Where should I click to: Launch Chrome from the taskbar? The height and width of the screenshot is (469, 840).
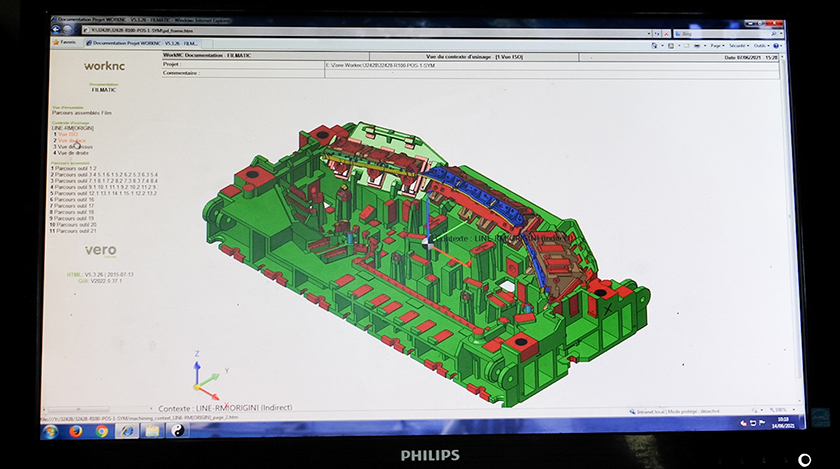click(x=102, y=431)
